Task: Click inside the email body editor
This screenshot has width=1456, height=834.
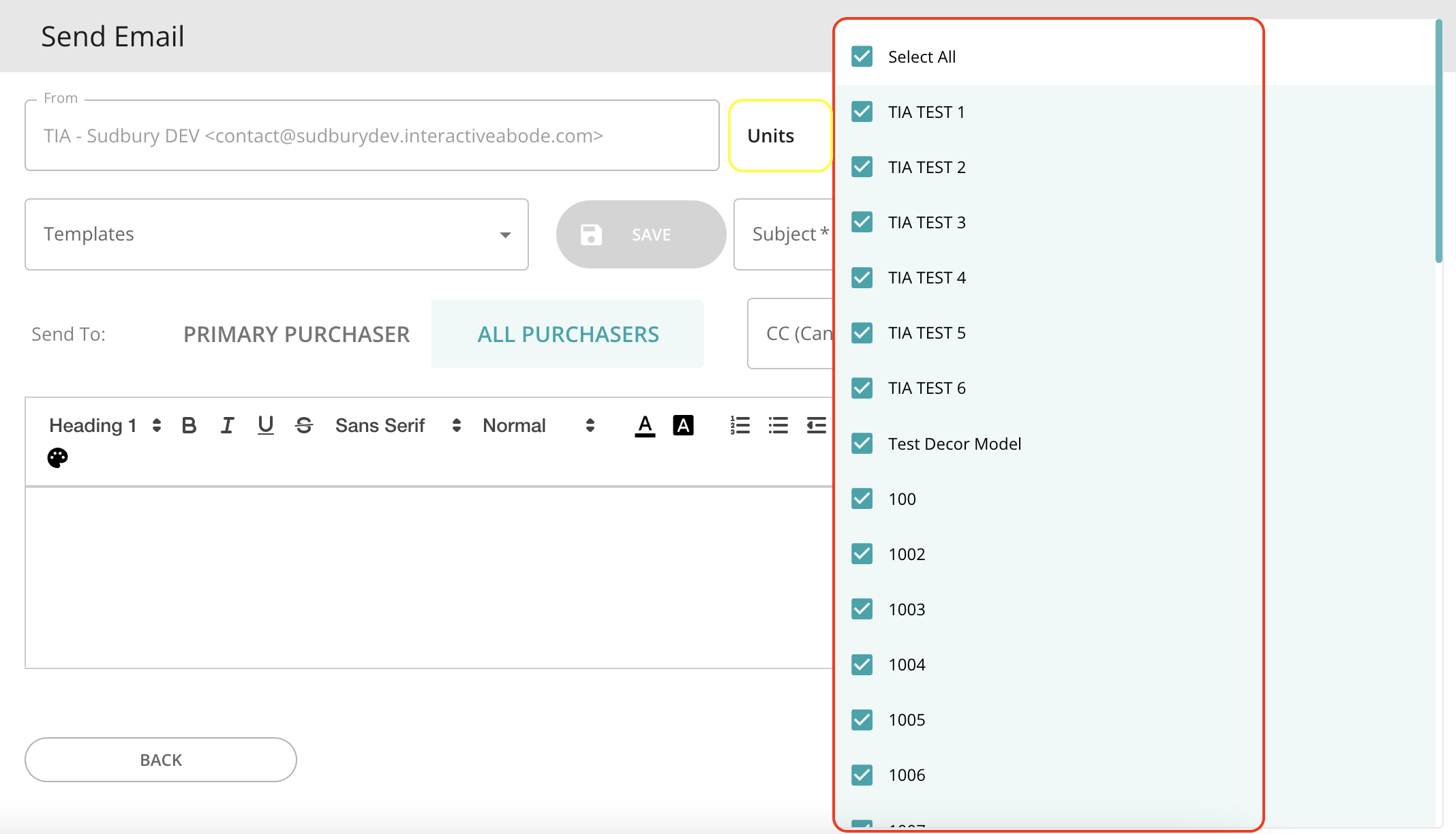Action: point(429,578)
